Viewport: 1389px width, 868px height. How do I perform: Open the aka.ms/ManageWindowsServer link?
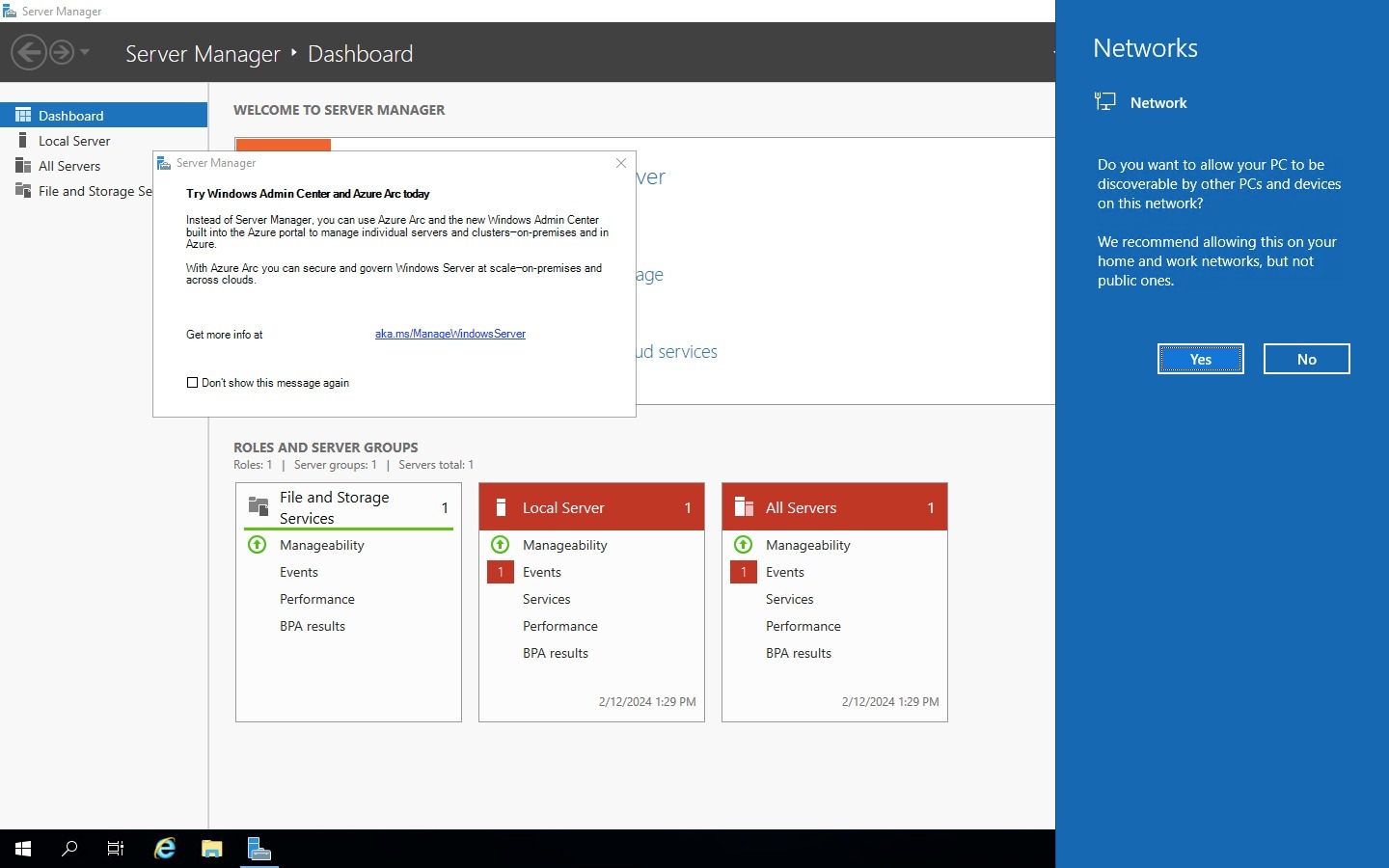pos(450,334)
